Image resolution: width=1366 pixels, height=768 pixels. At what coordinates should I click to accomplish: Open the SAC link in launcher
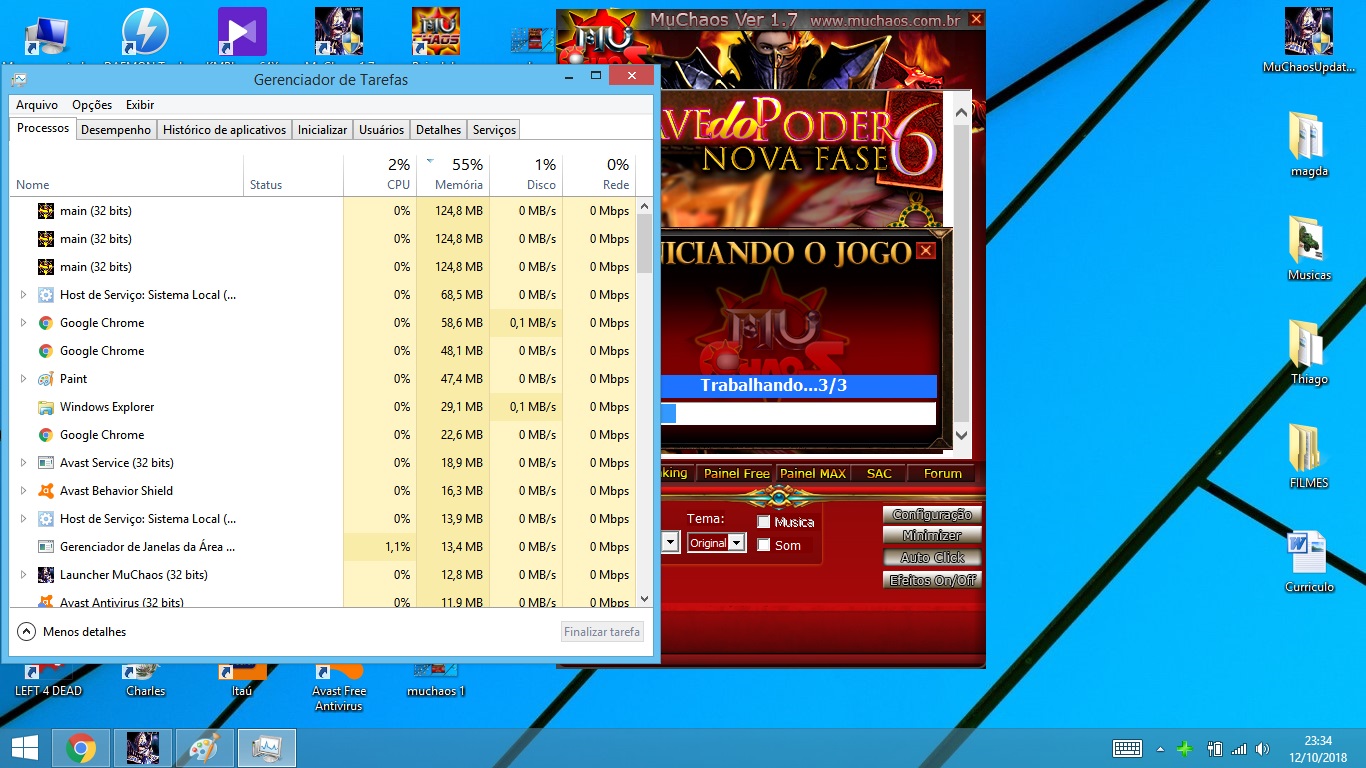(x=879, y=473)
